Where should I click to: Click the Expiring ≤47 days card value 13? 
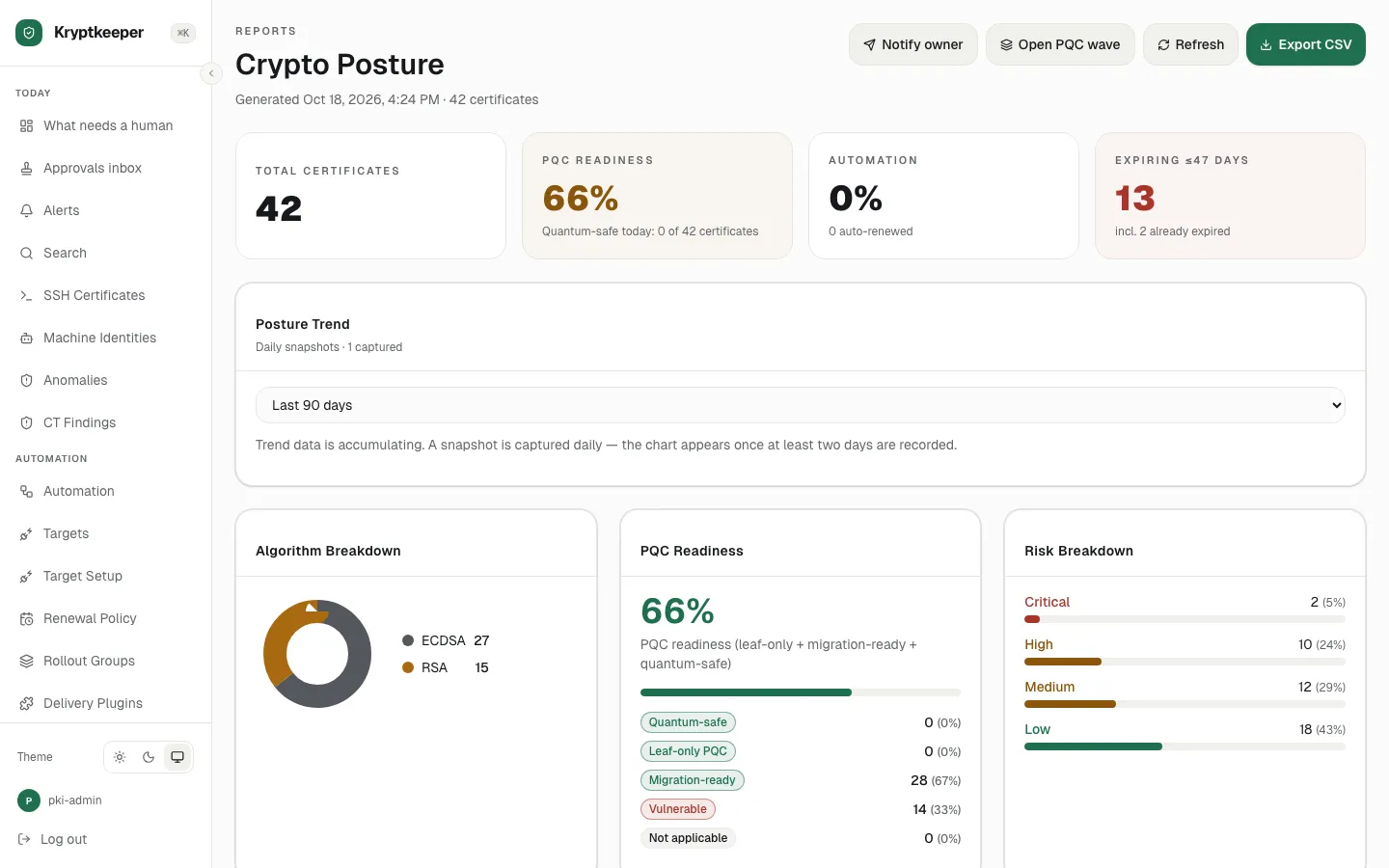pos(1135,199)
